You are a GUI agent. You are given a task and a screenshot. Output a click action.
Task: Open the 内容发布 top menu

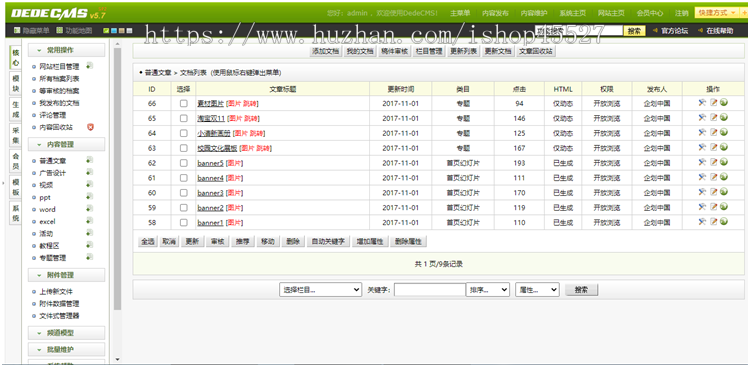[495, 13]
